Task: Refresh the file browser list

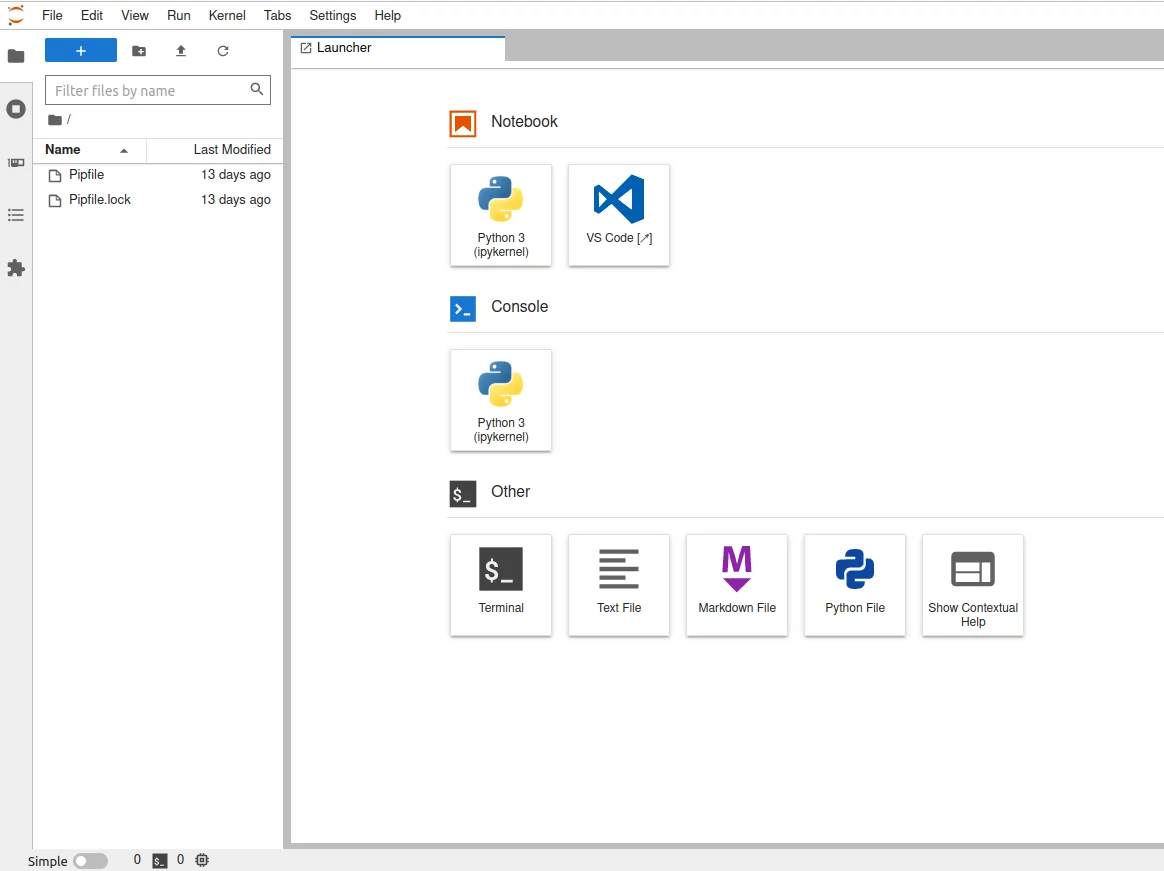Action: [x=223, y=51]
